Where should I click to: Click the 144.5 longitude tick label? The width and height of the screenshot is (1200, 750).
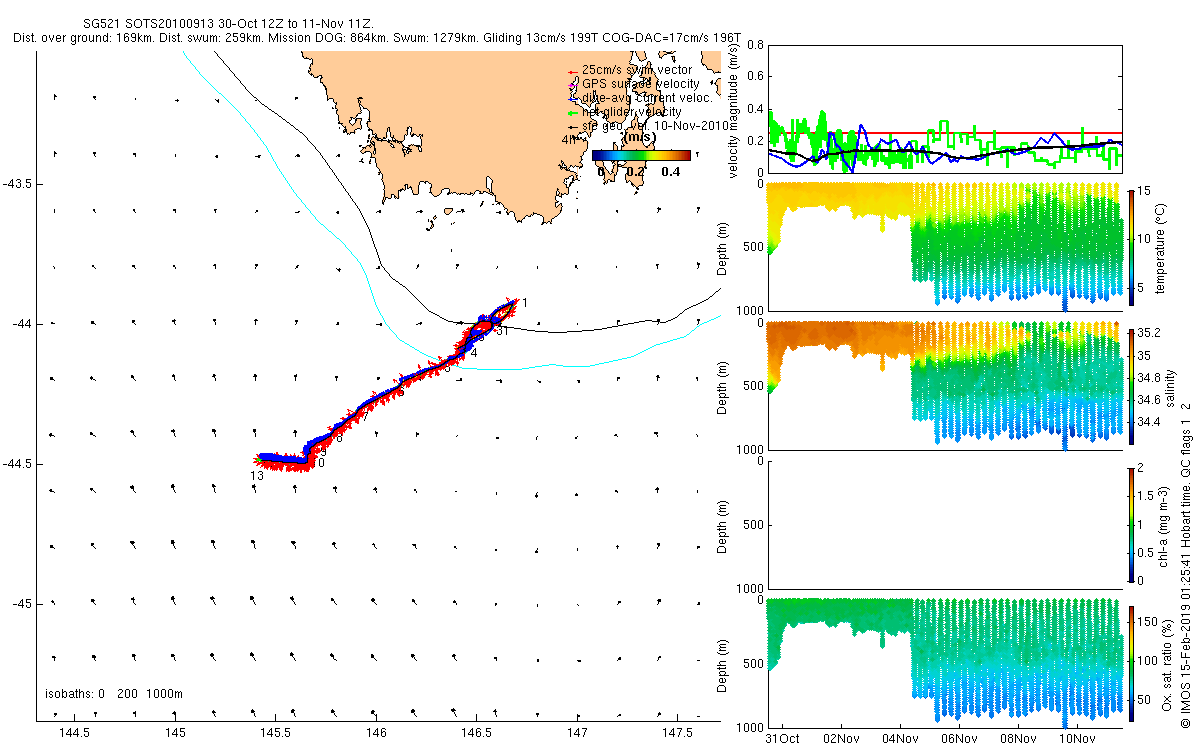pyautogui.click(x=74, y=733)
